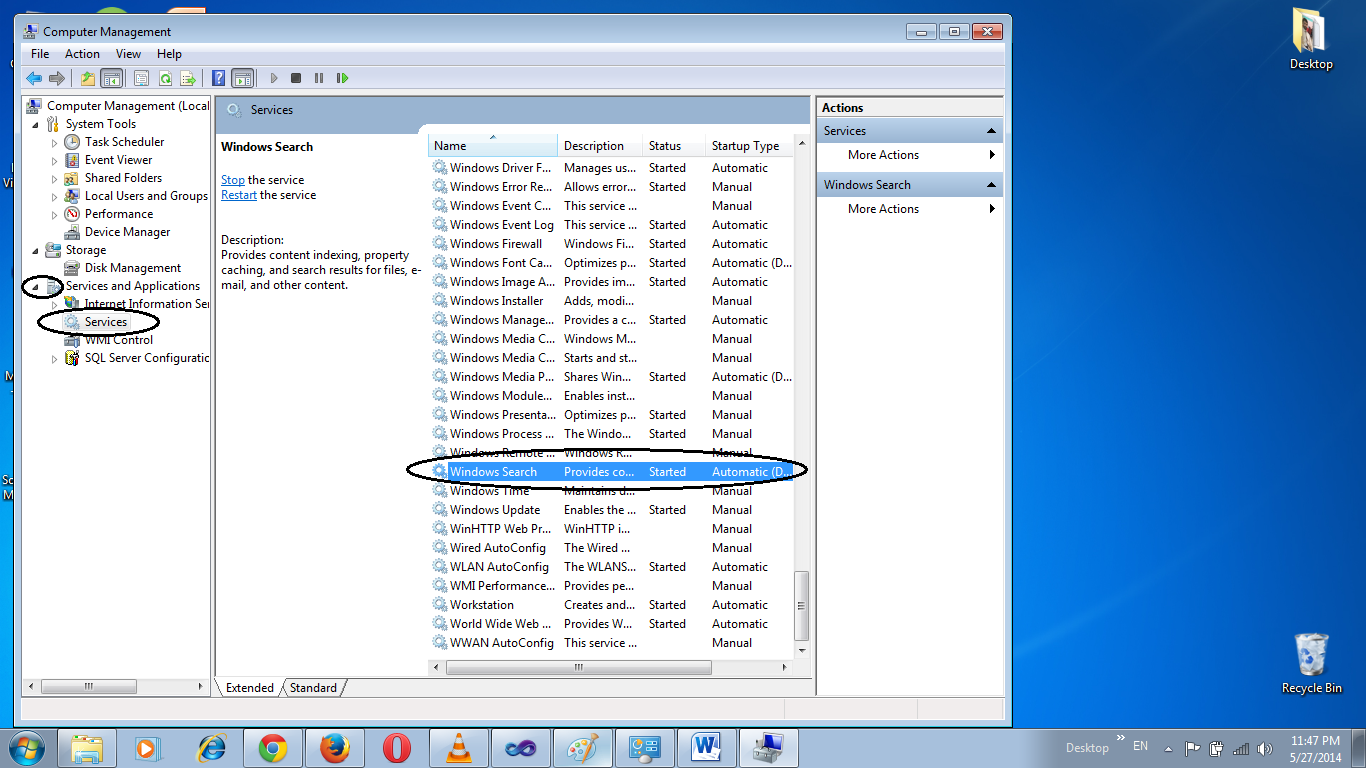Collapse the System Tools tree node
The height and width of the screenshot is (768, 1366).
point(37,125)
